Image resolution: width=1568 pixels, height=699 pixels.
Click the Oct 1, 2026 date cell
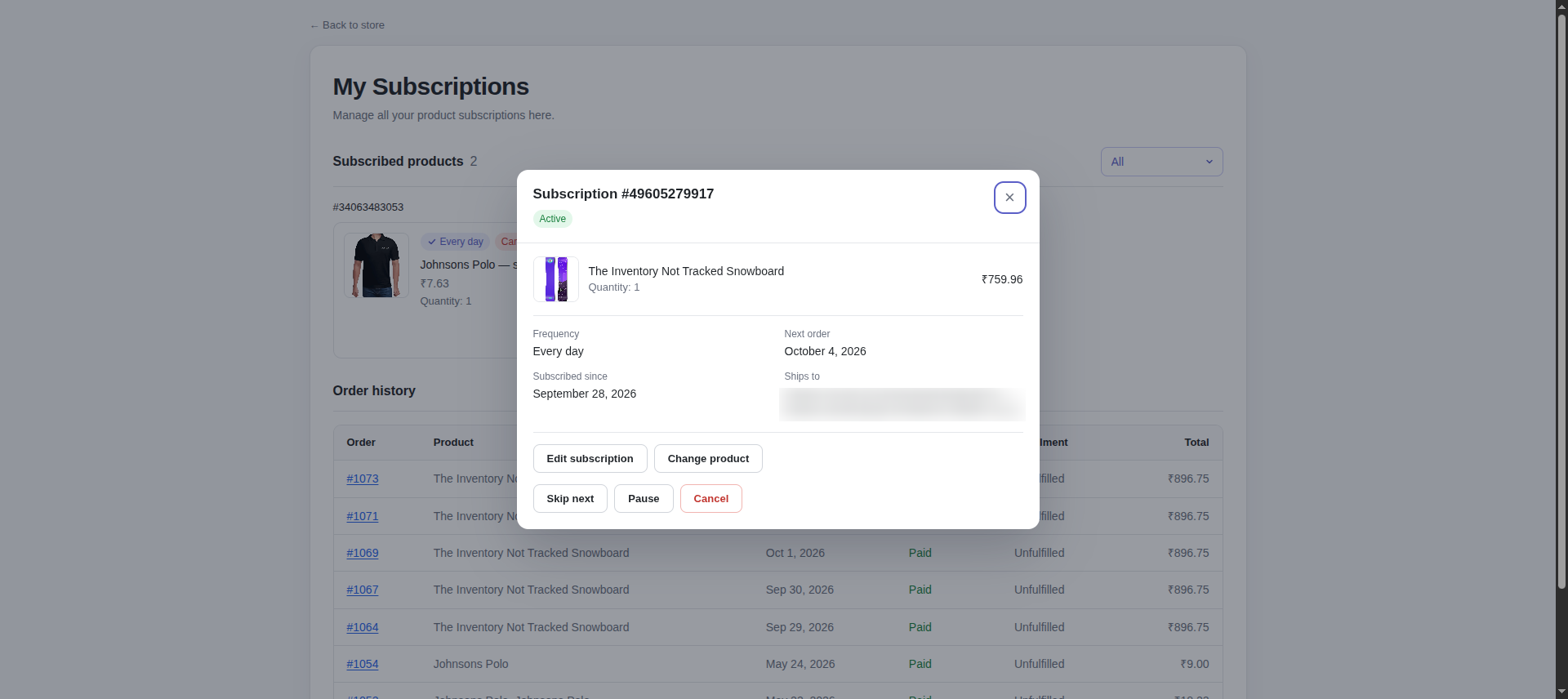[x=795, y=553]
